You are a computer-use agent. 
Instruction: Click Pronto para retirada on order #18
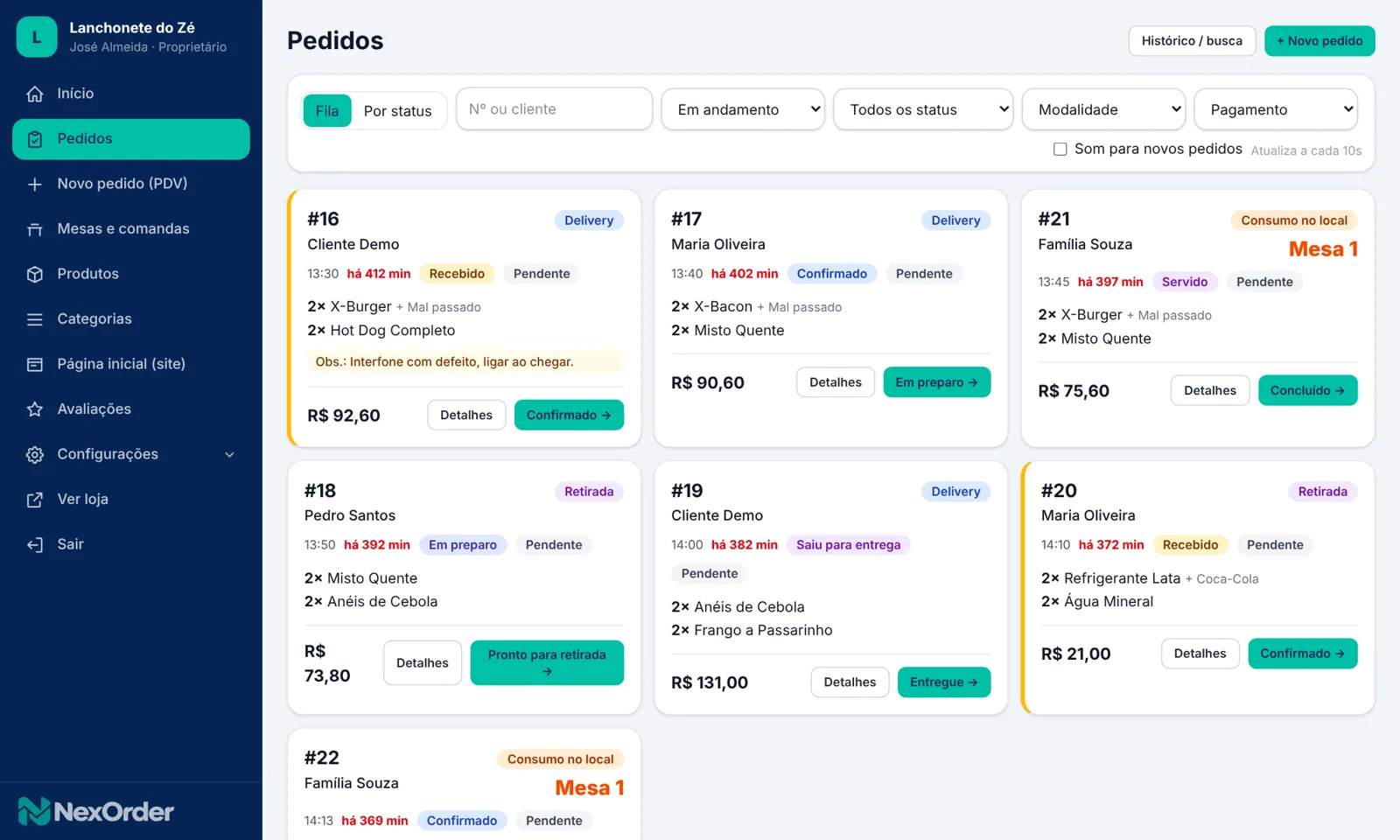(x=547, y=662)
